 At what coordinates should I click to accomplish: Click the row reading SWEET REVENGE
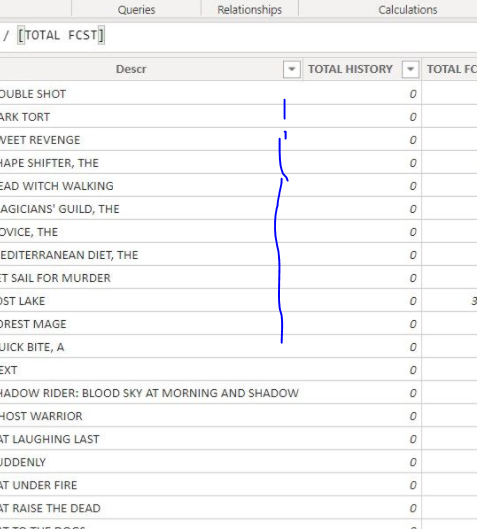pyautogui.click(x=151, y=140)
